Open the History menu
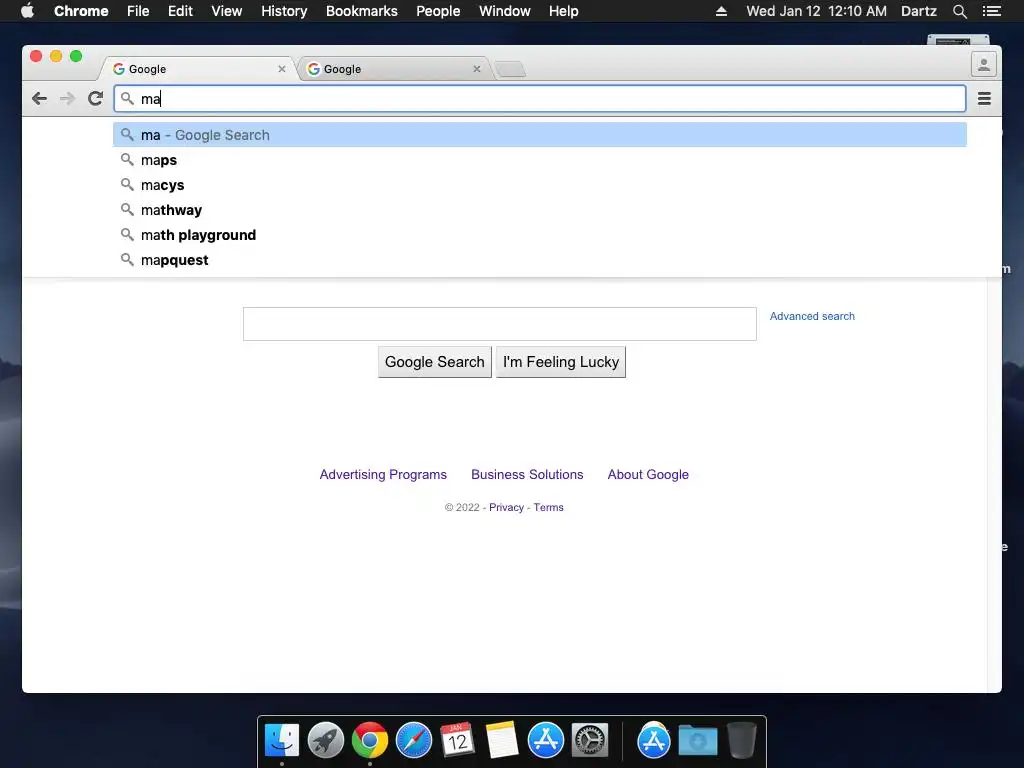The image size is (1024, 768). tap(283, 11)
